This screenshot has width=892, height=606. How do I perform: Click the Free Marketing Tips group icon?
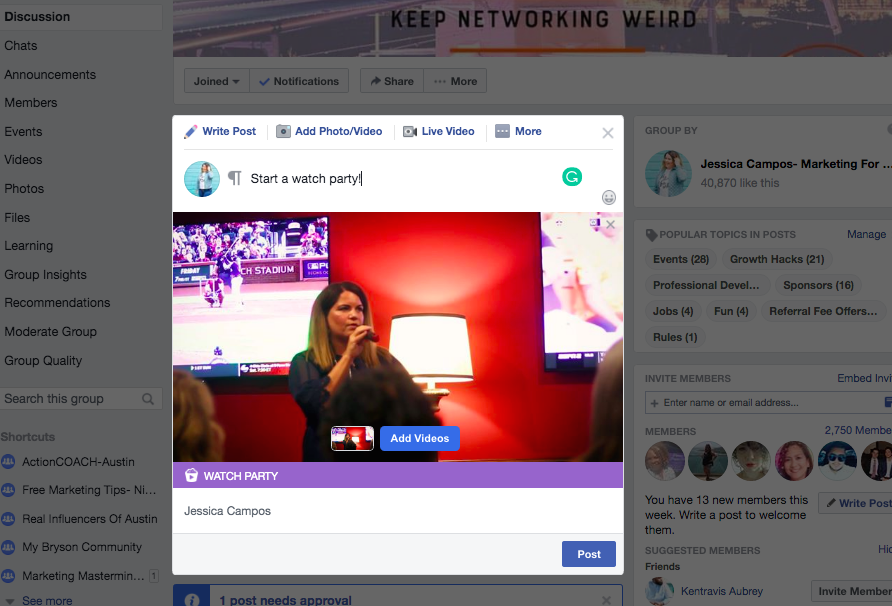8,489
